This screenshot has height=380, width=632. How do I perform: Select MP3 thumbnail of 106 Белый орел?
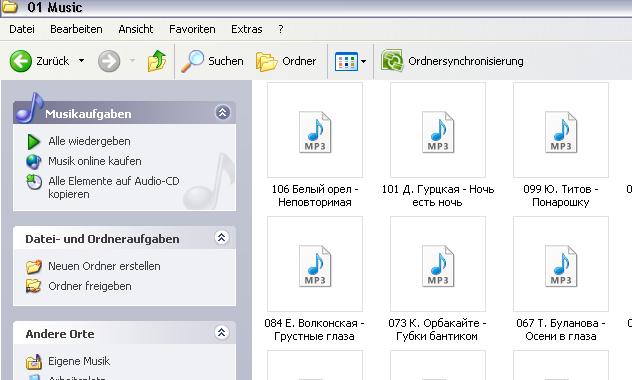pyautogui.click(x=315, y=130)
